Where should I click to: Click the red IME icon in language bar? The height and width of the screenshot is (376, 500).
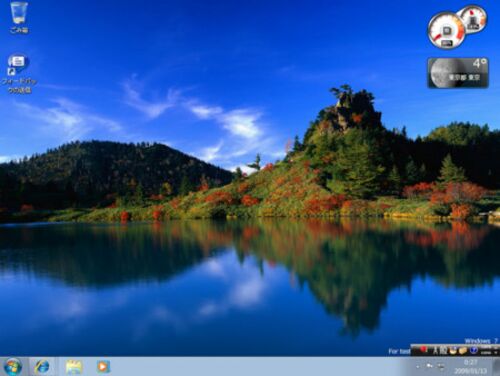click(x=423, y=349)
